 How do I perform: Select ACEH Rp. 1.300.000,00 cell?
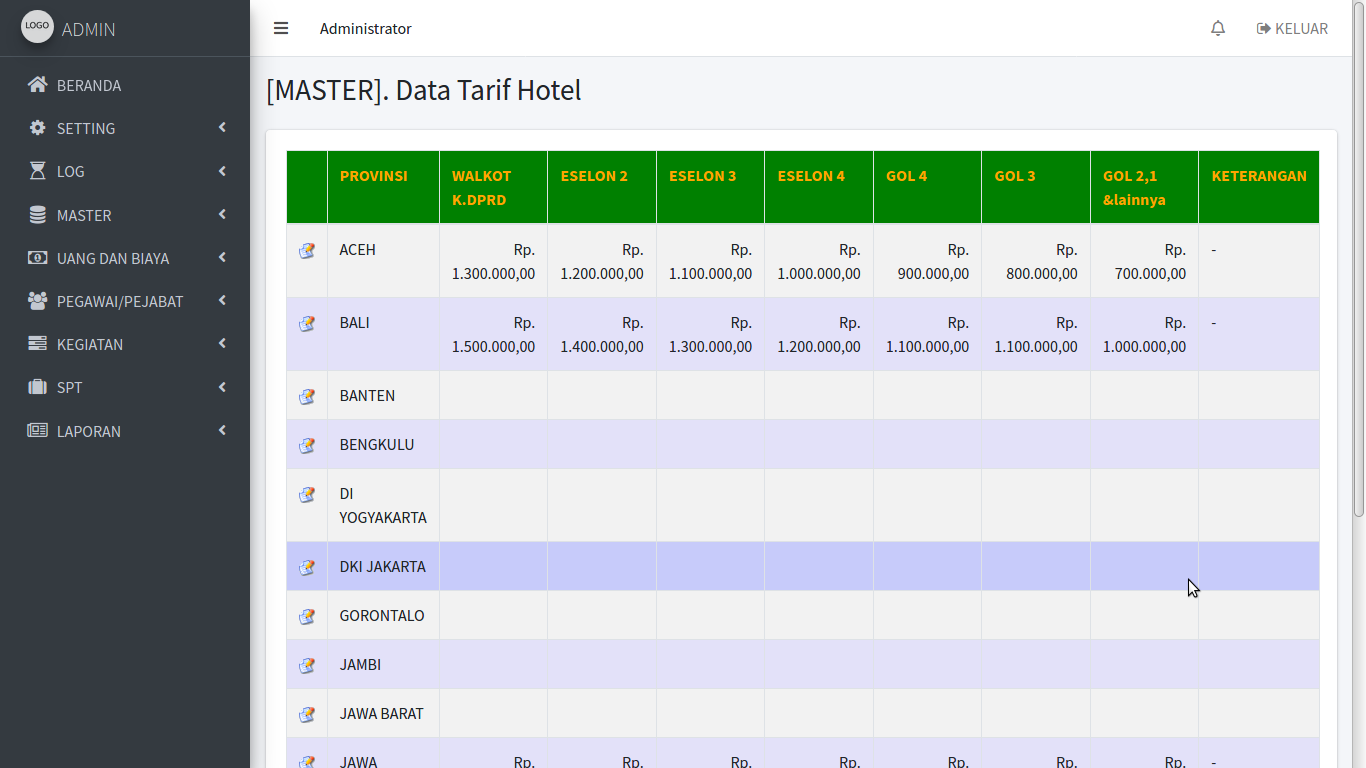tap(494, 261)
